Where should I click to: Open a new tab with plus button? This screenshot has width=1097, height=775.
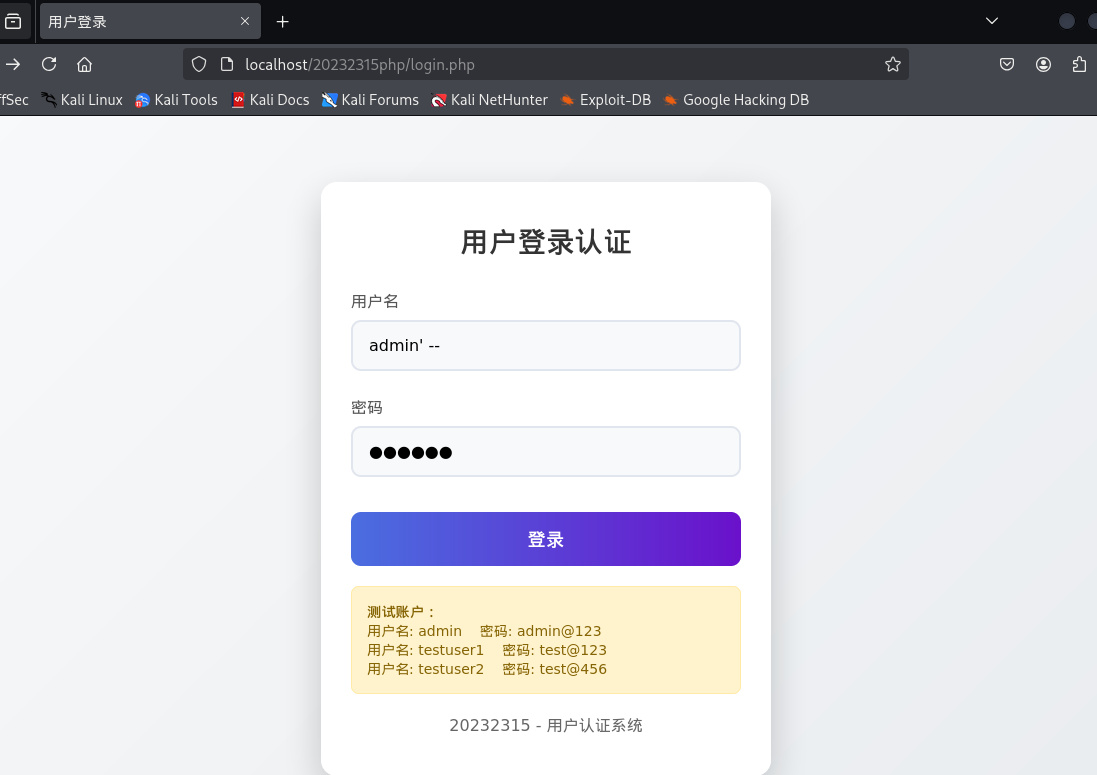click(x=283, y=22)
